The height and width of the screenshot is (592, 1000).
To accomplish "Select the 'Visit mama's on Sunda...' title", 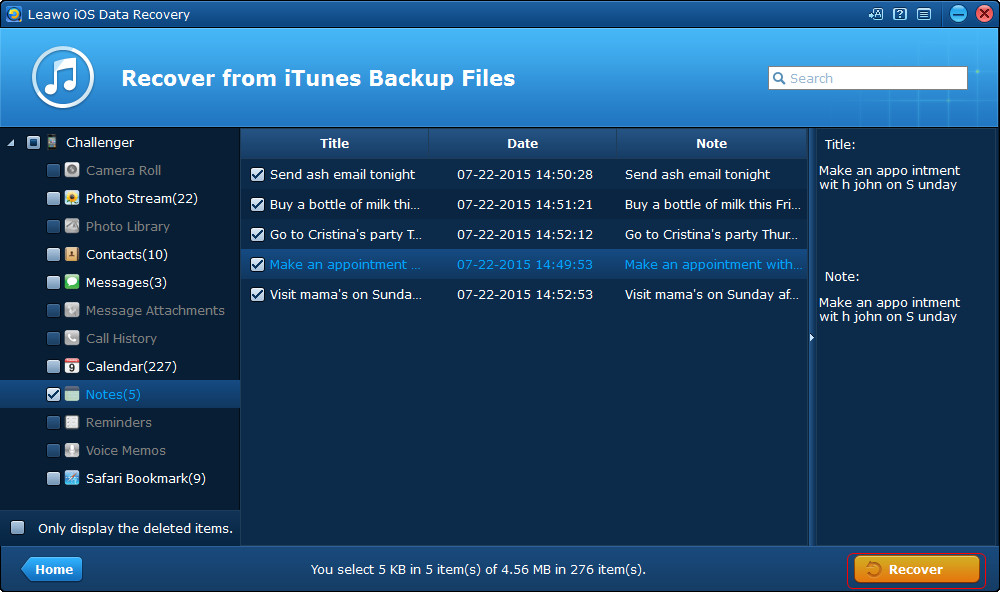I will [346, 294].
